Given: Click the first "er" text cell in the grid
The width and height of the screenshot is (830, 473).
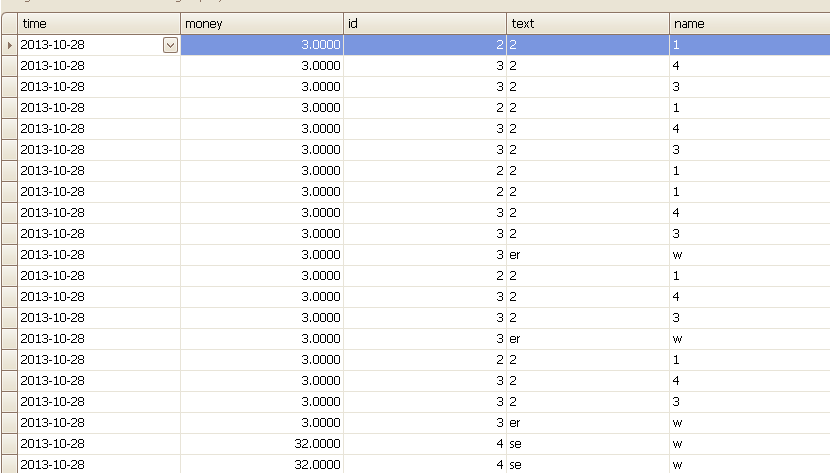Looking at the screenshot, I should [588, 255].
